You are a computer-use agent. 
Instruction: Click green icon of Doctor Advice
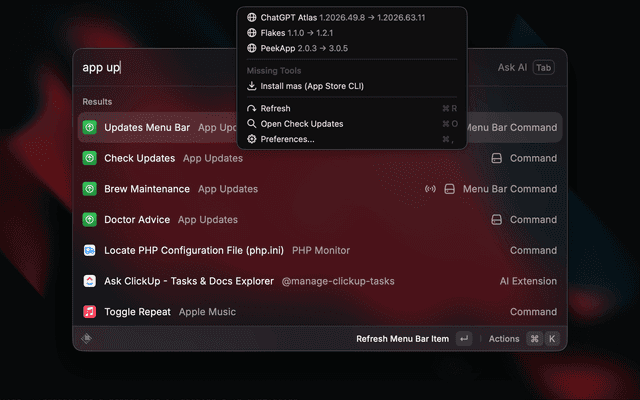tap(90, 220)
